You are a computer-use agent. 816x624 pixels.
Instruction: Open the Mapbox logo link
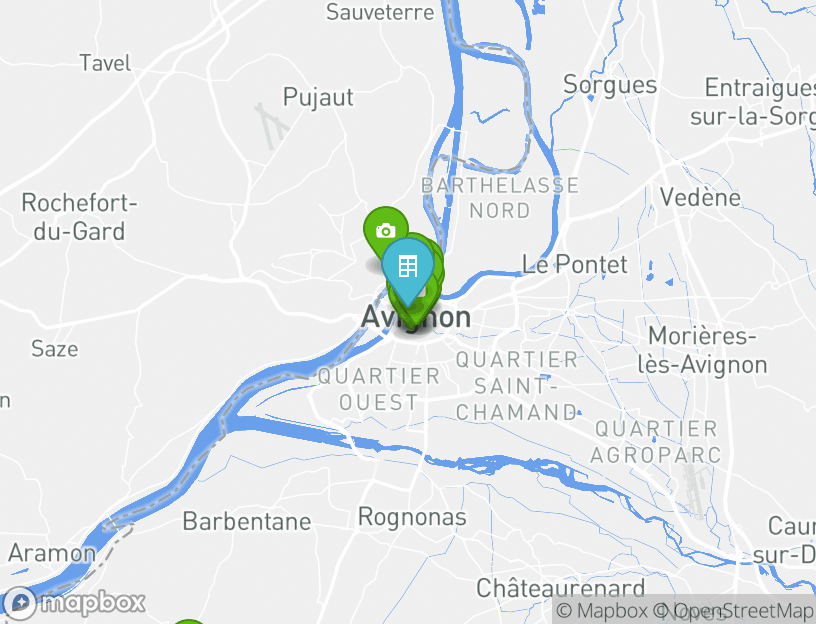[74, 603]
